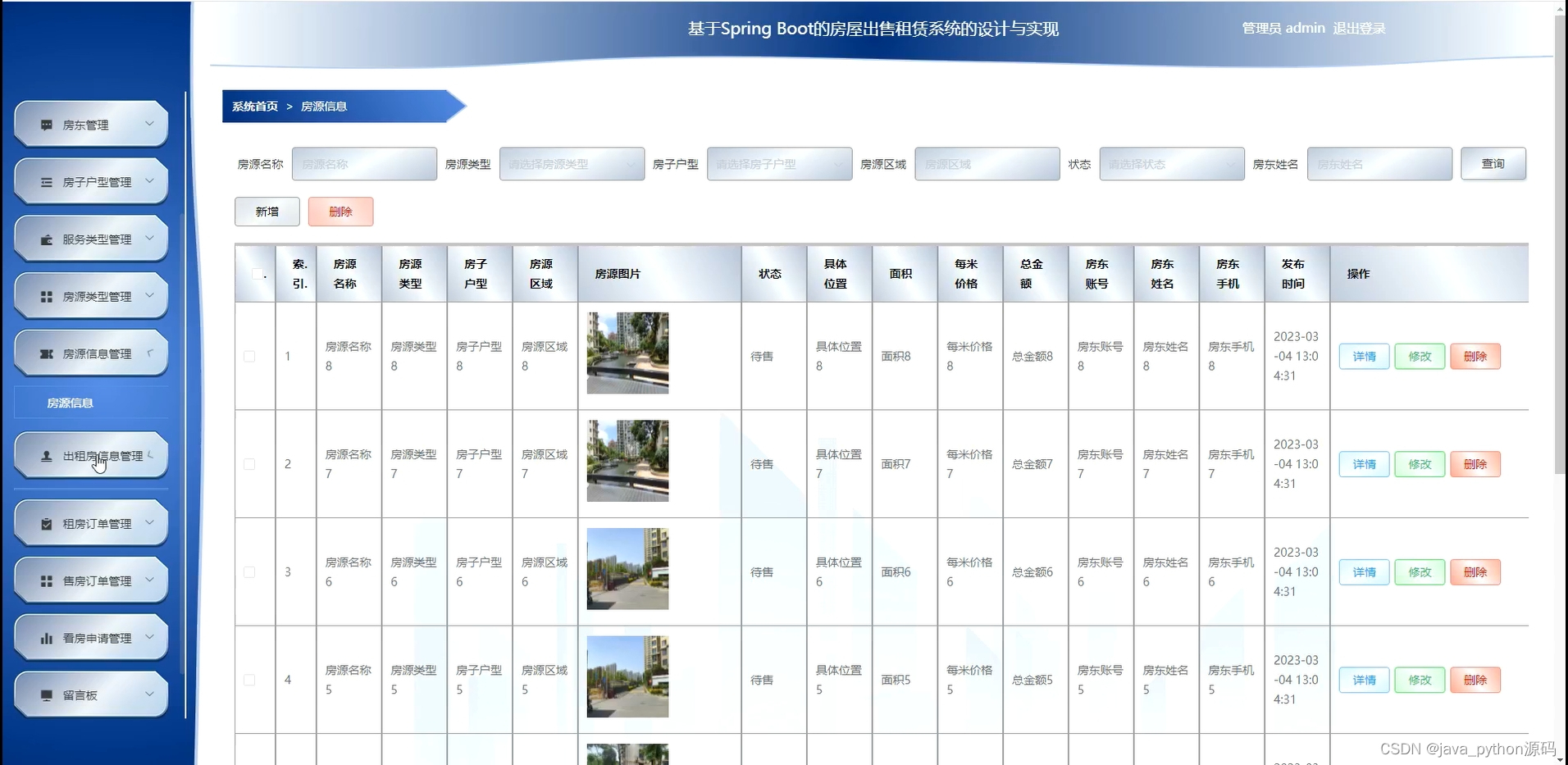Expand the 租房订单管理 chevron
Screen dimensions: 1568x765
pos(149,522)
